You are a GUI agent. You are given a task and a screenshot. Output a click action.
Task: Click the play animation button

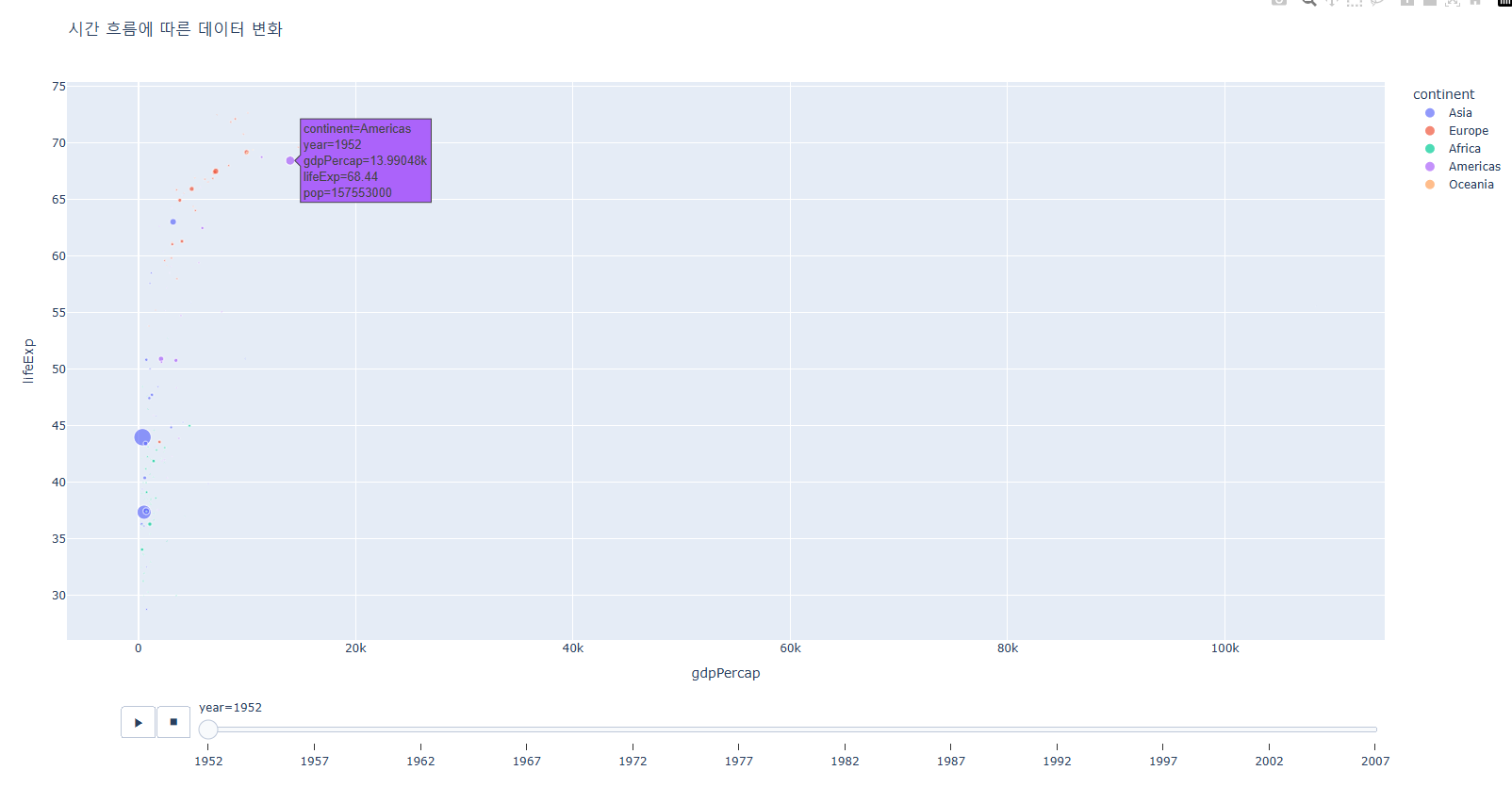(138, 722)
